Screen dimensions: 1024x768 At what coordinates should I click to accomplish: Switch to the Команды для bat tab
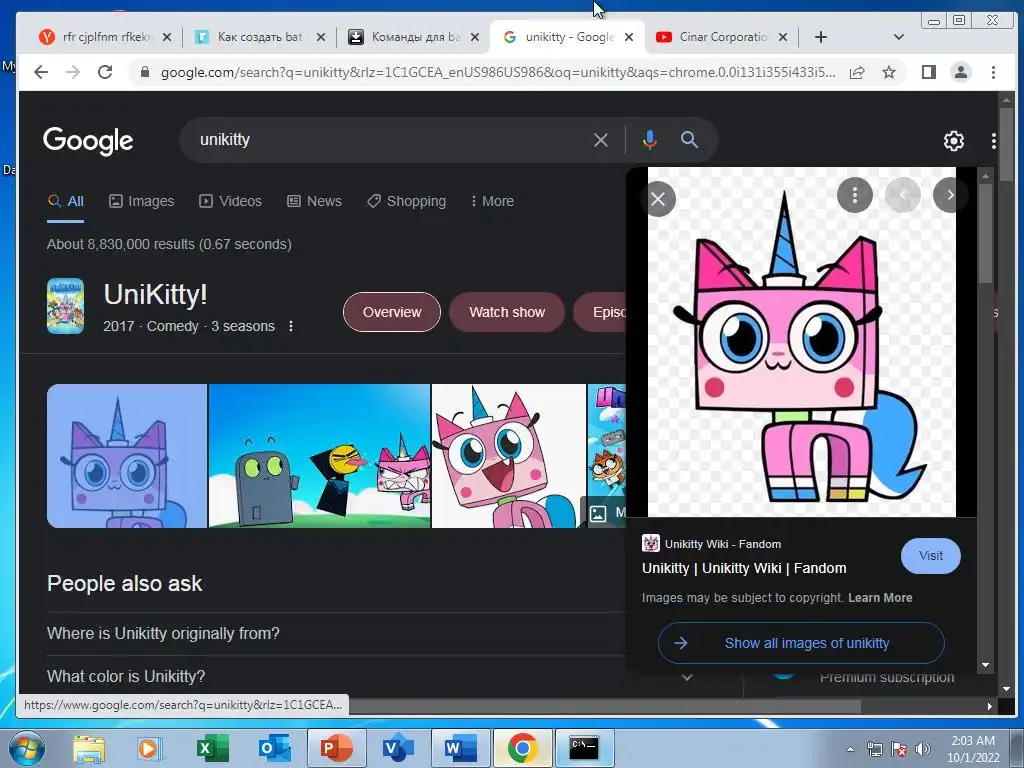click(x=413, y=37)
